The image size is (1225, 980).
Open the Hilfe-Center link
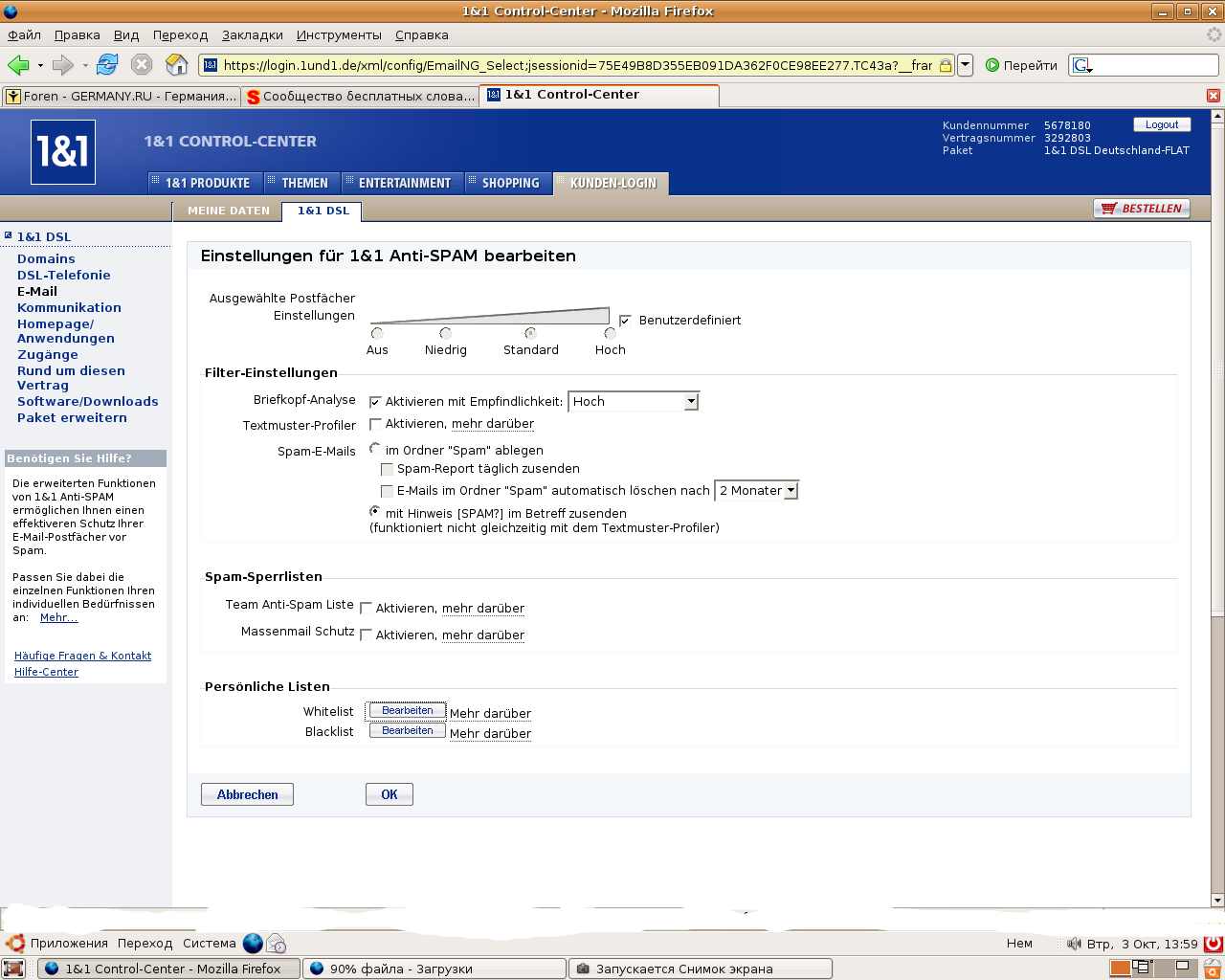[46, 672]
